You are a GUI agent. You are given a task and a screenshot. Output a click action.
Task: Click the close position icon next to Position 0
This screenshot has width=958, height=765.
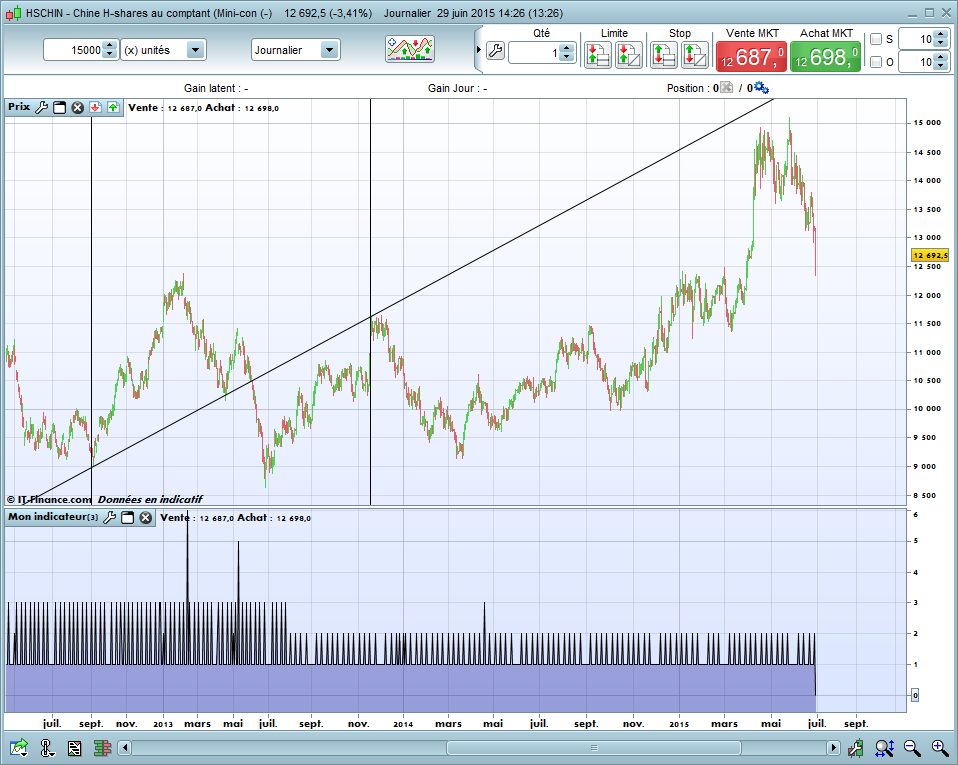click(726, 87)
